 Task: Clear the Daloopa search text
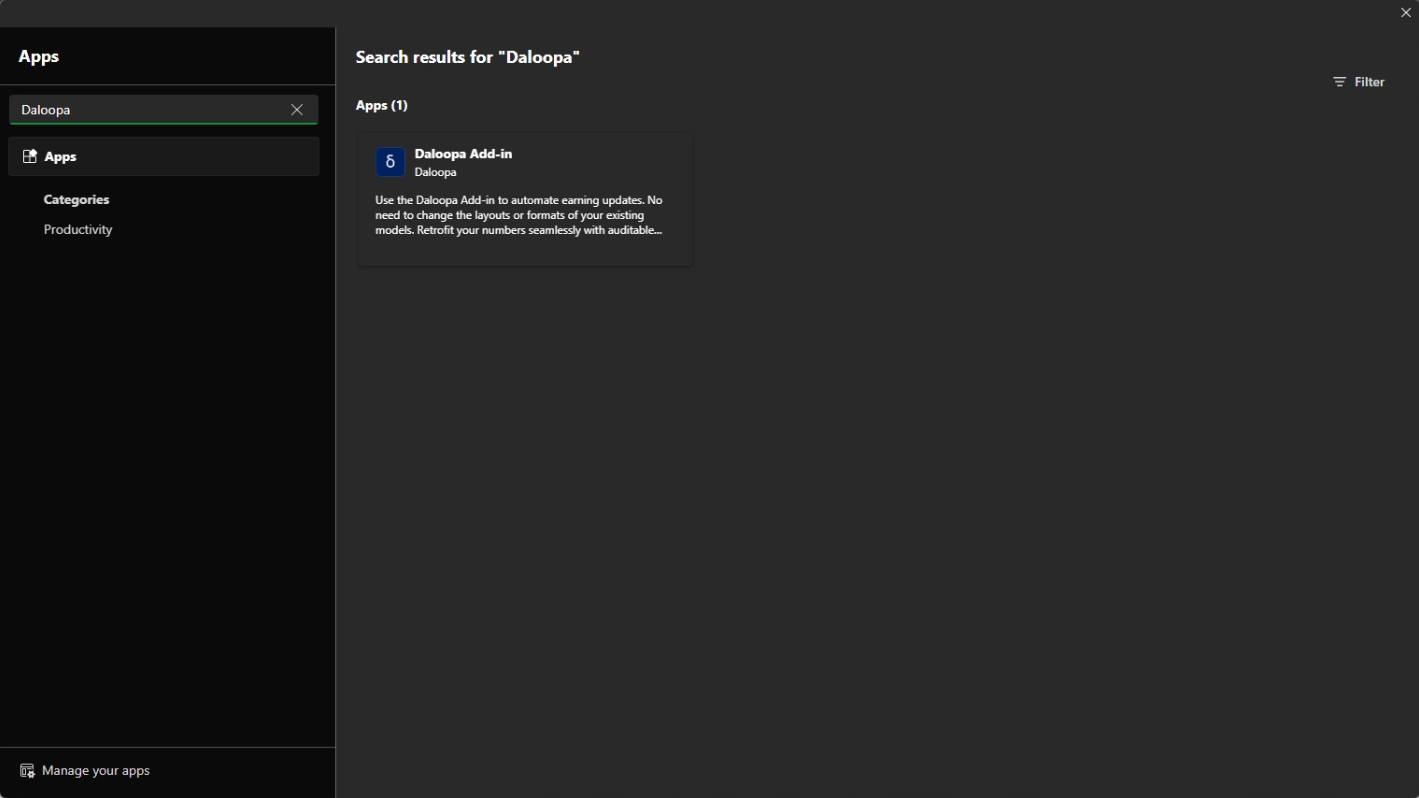[x=296, y=110]
